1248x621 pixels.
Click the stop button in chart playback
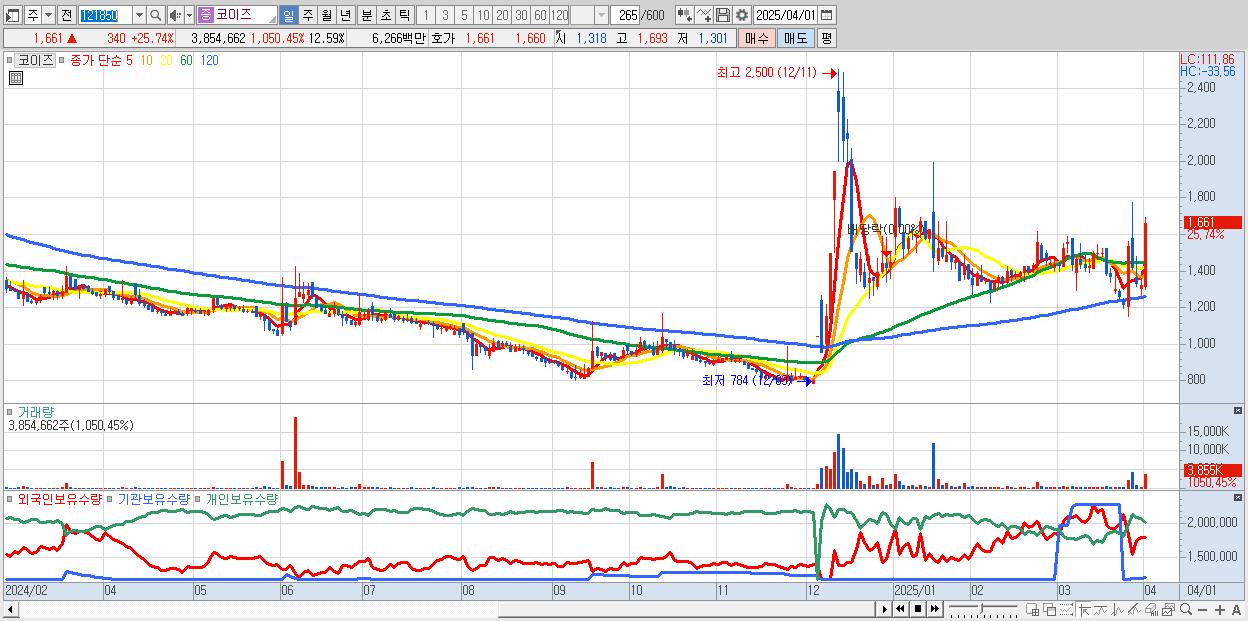918,609
